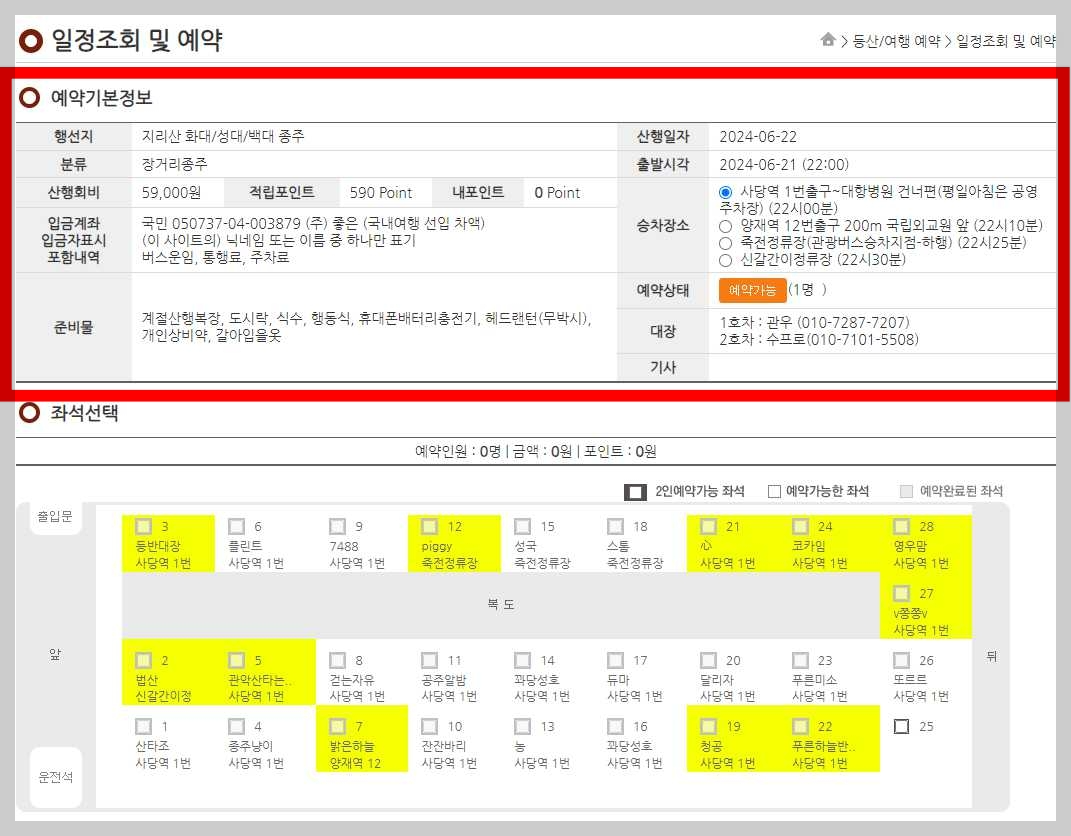Screen dimensions: 1071x836
Task: Select the 사당역 1번출구 boarding radio button
Action: pyautogui.click(x=725, y=193)
